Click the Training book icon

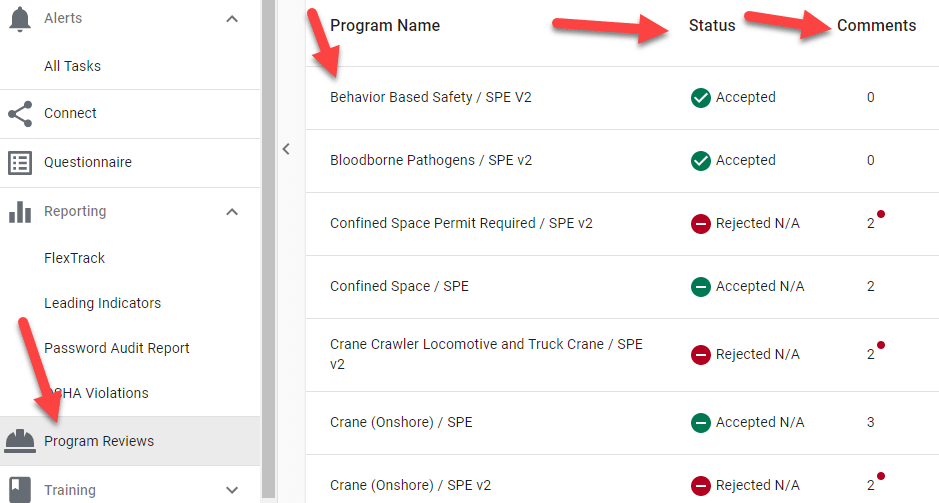tap(20, 490)
